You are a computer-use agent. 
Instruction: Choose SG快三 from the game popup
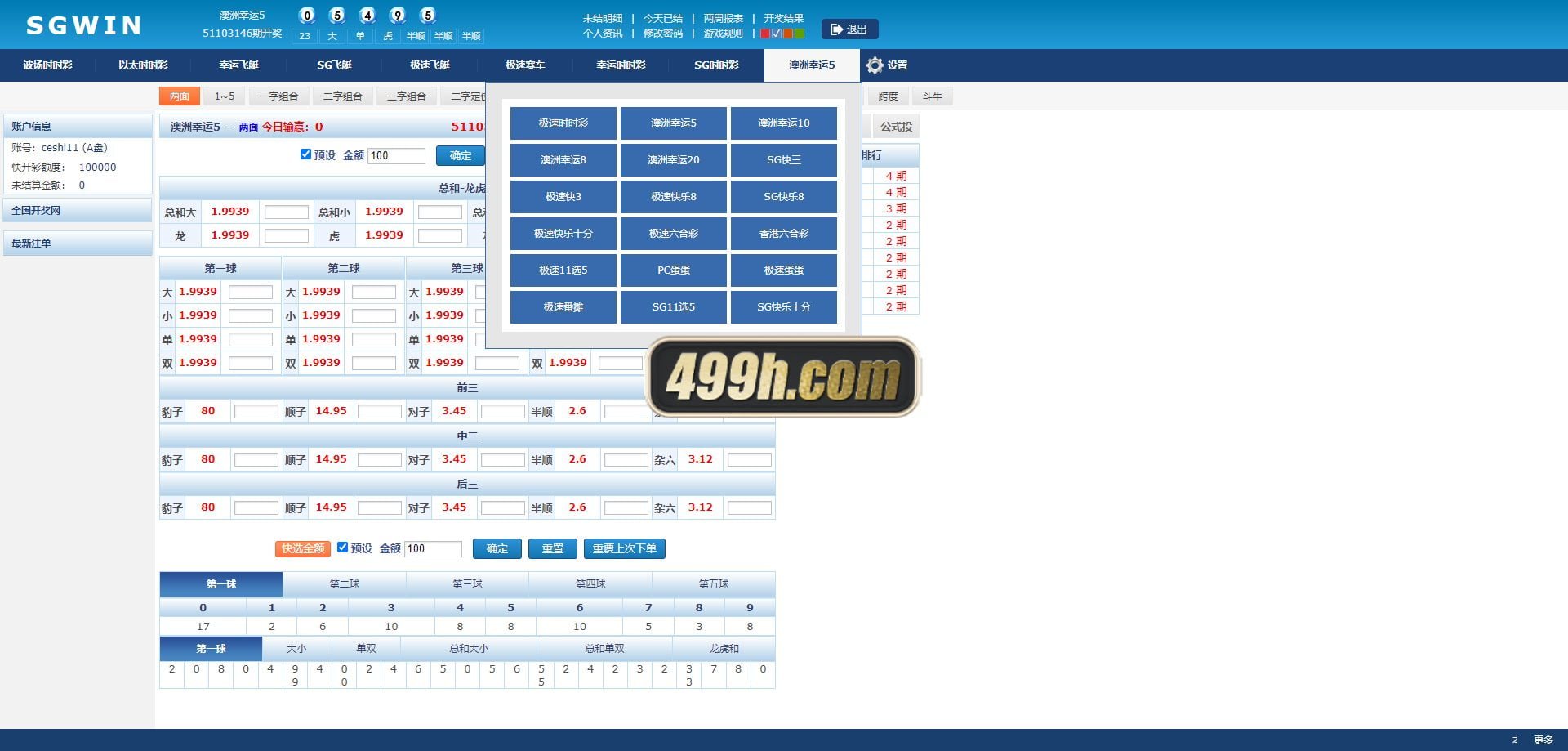point(784,160)
